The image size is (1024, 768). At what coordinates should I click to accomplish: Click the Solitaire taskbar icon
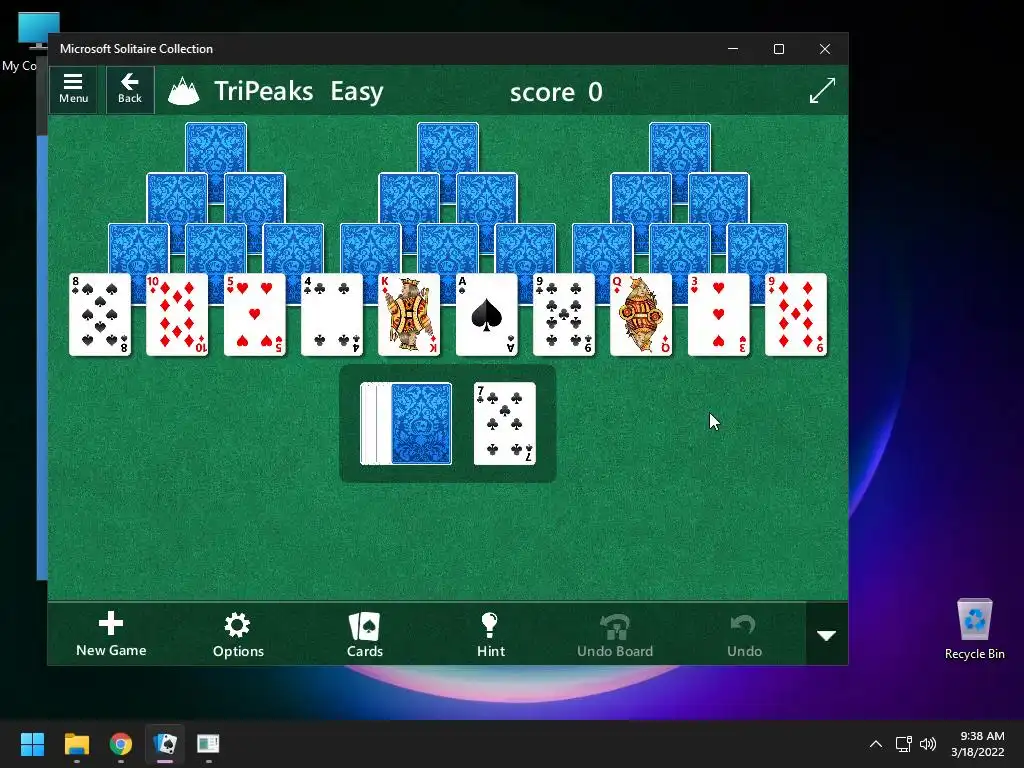click(x=165, y=744)
